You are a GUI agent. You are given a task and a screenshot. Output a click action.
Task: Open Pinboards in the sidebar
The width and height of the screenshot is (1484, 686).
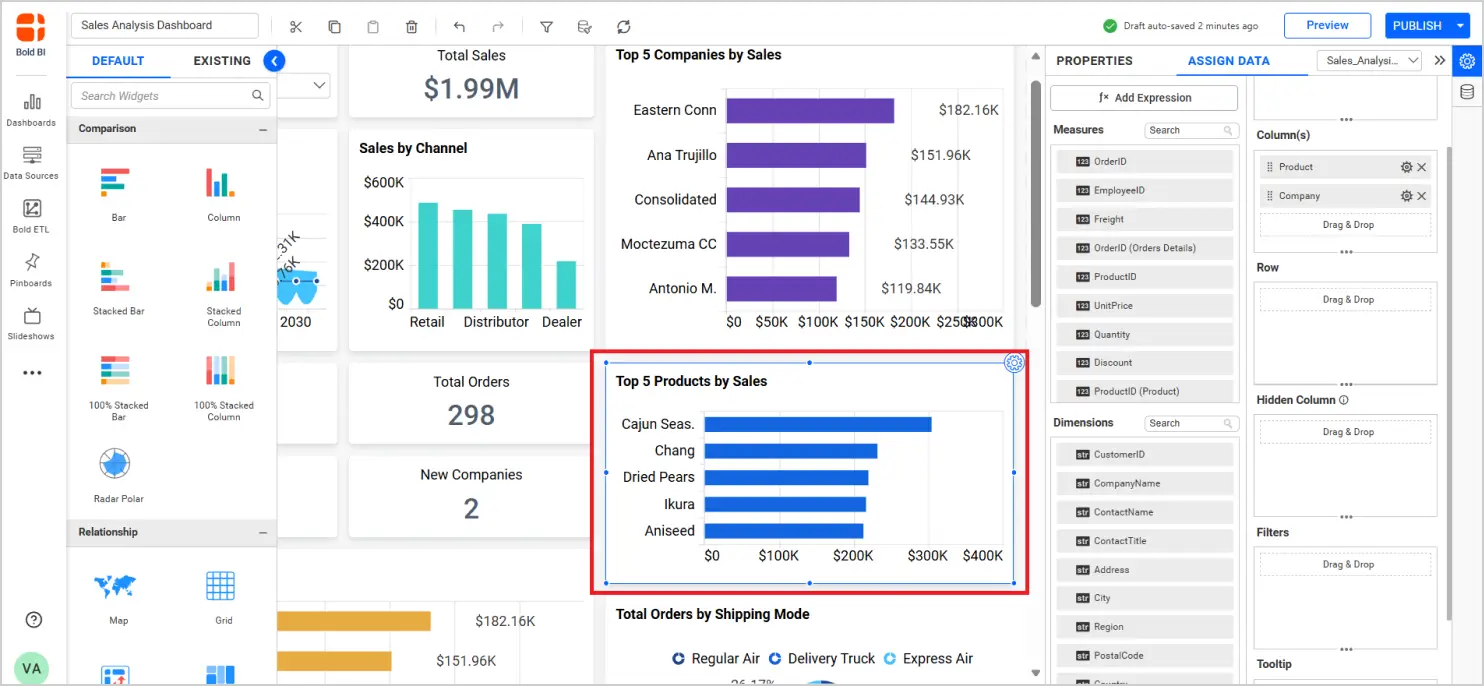[x=31, y=270]
